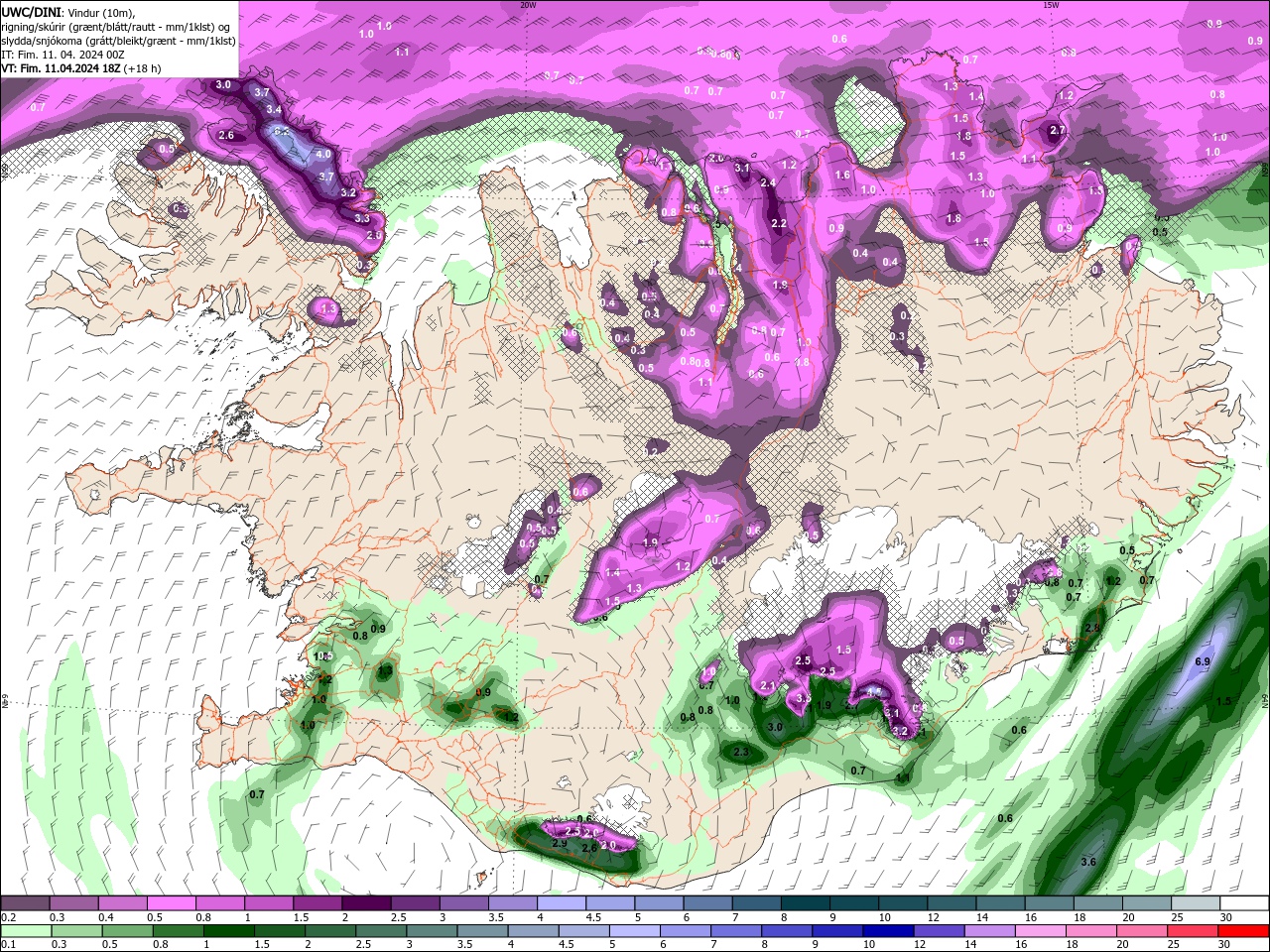The image size is (1270, 952).
Task: Click the dark purple 2 swatch in the top legend row
Action: pyautogui.click(x=366, y=903)
